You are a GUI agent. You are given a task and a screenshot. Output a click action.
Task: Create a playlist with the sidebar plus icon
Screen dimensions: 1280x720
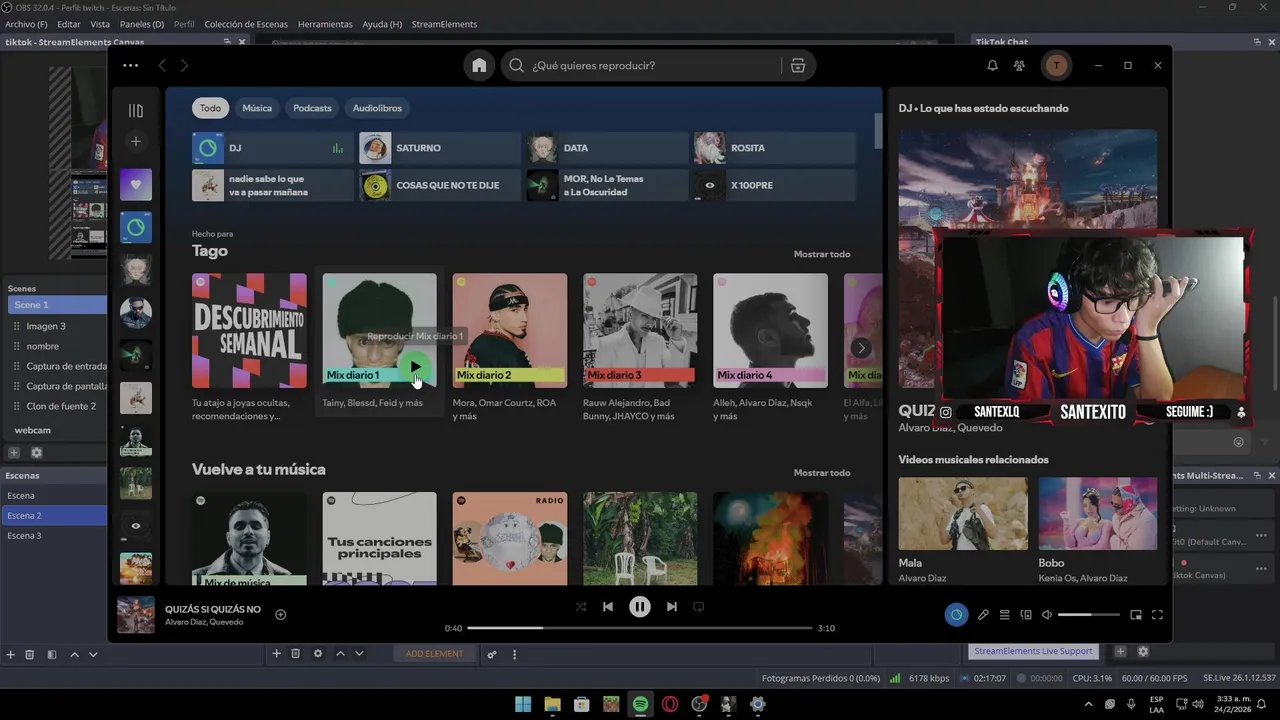tap(136, 142)
